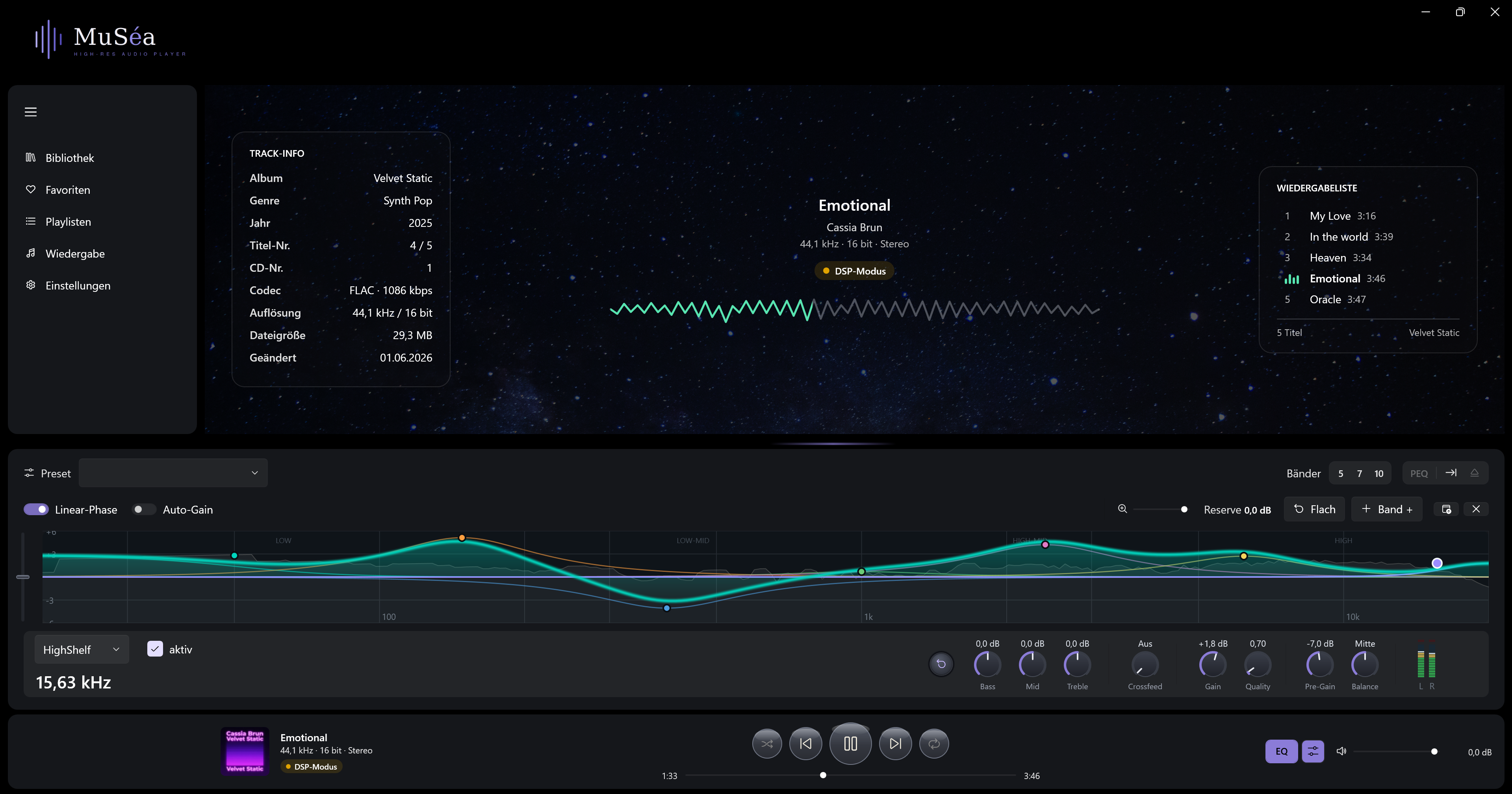The width and height of the screenshot is (1512, 794).
Task: Click the Crossfeed knob
Action: coord(1145,664)
